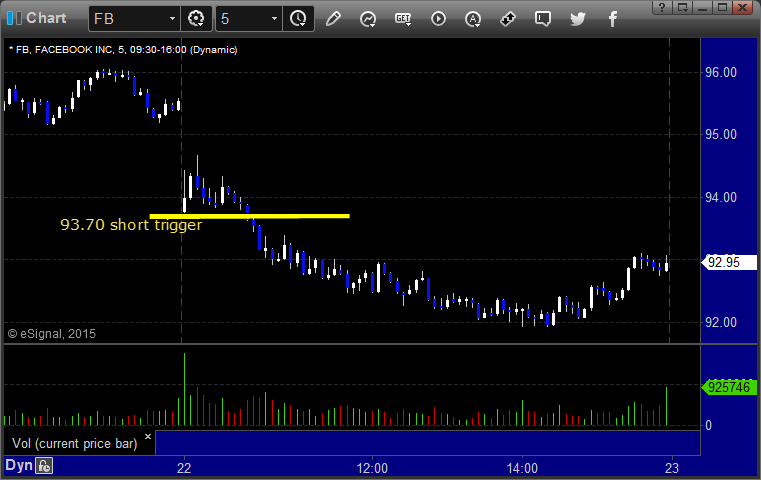Open the studies chart-line icon menu
The height and width of the screenshot is (480, 761).
(368, 19)
